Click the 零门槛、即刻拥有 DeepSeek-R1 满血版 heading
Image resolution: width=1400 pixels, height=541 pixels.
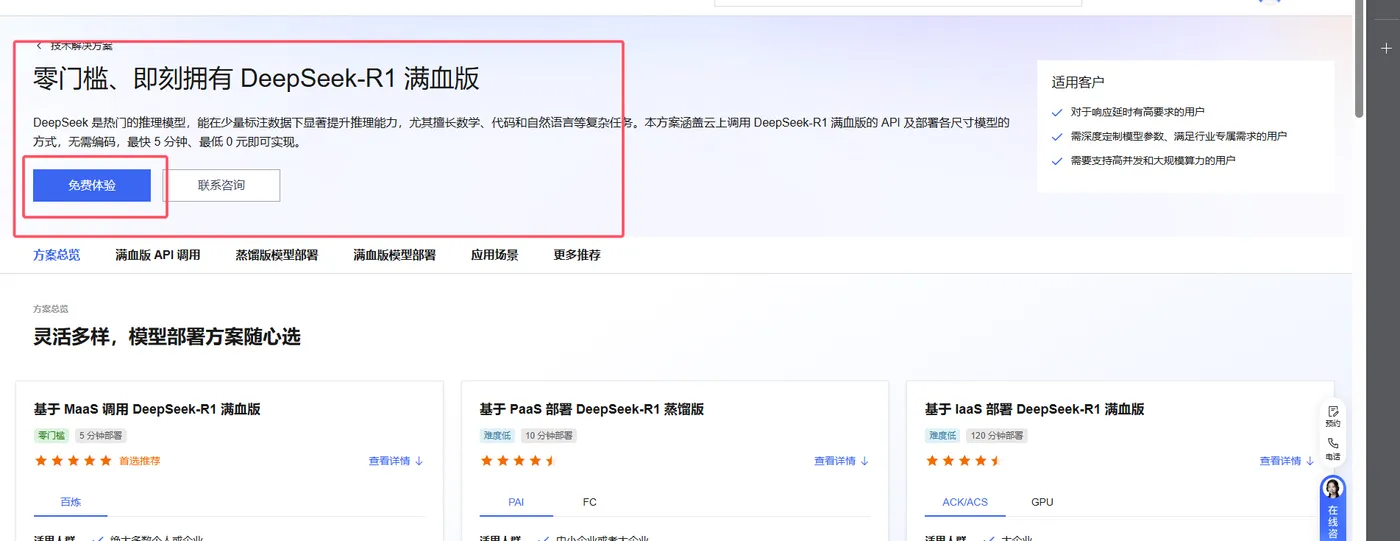pyautogui.click(x=257, y=79)
